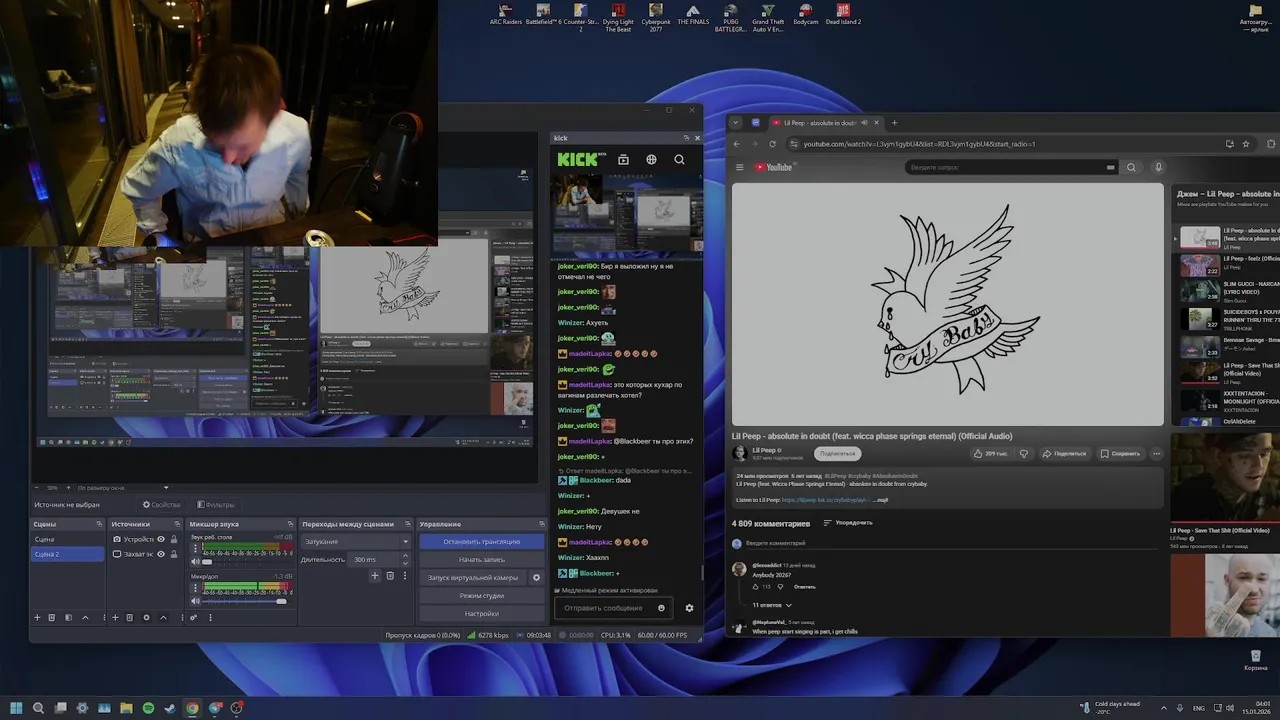This screenshot has width=1280, height=720.
Task: Delete the current scene transition
Action: [x=390, y=576]
